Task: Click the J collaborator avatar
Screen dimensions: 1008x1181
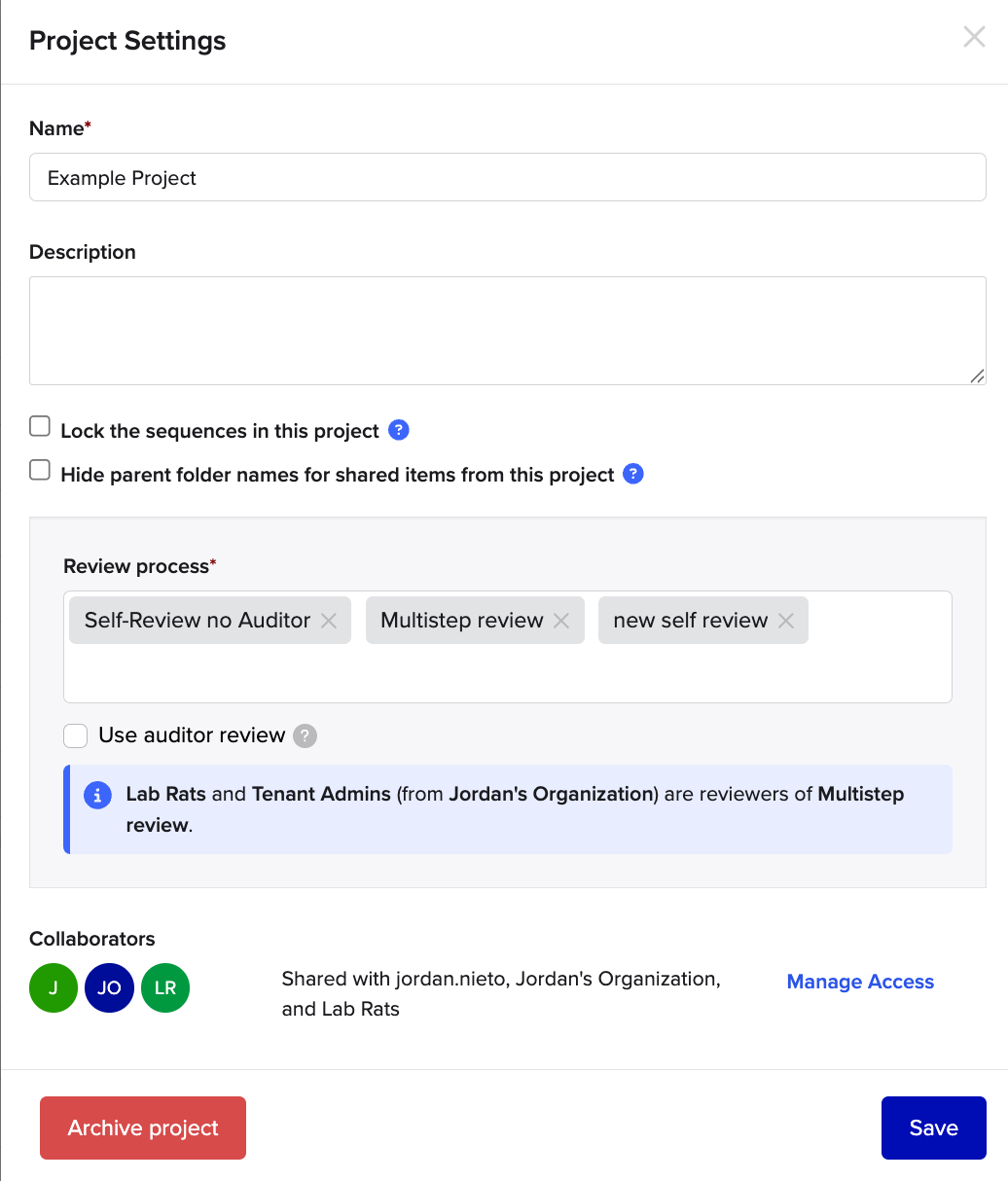Action: pos(54,988)
